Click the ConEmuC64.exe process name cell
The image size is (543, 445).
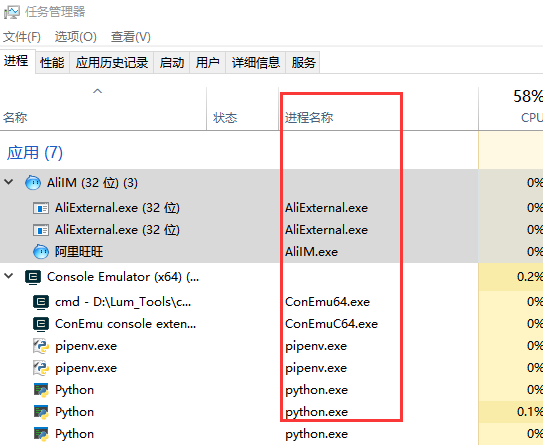331,324
